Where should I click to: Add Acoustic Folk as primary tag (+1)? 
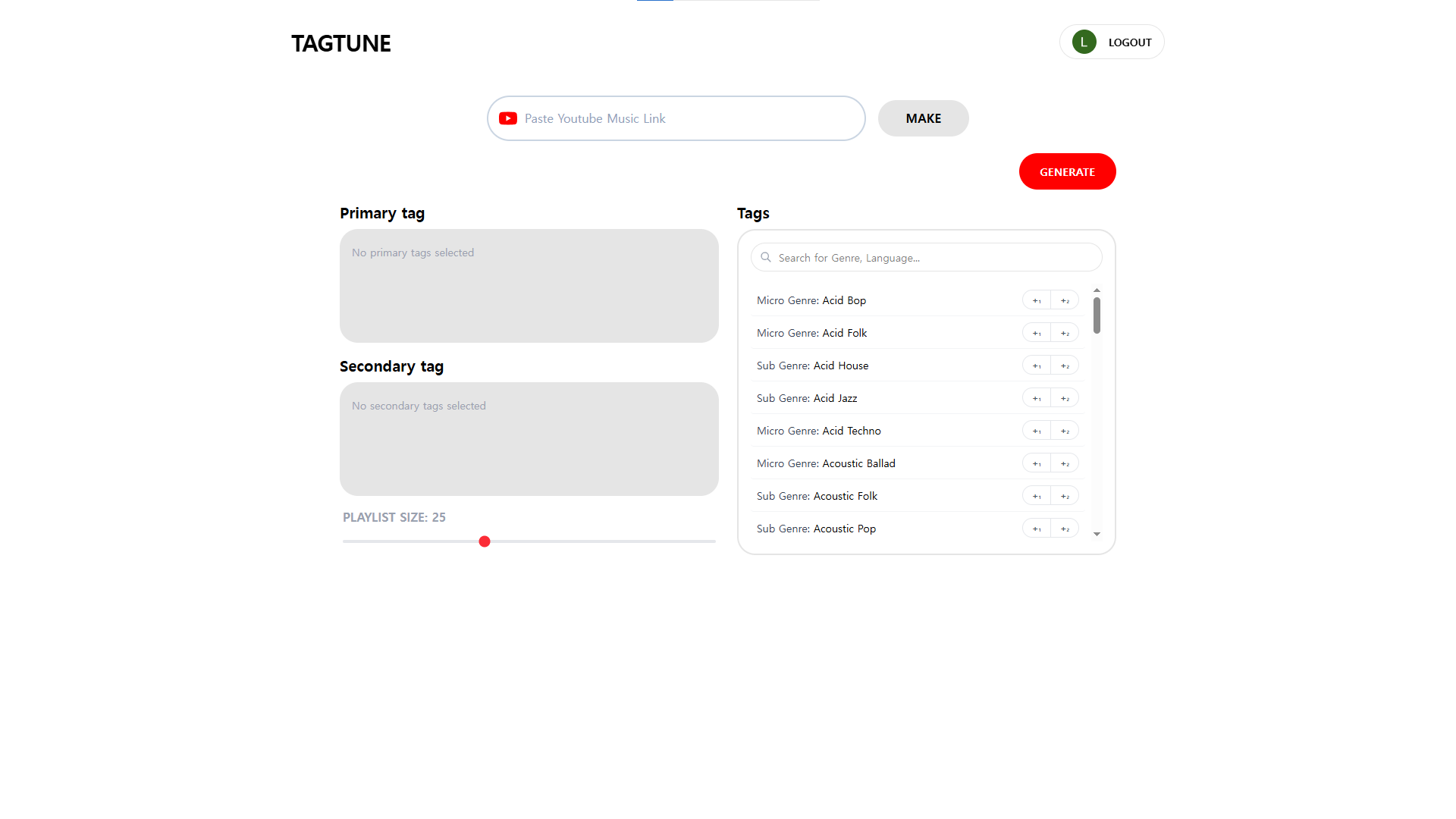pyautogui.click(x=1037, y=496)
